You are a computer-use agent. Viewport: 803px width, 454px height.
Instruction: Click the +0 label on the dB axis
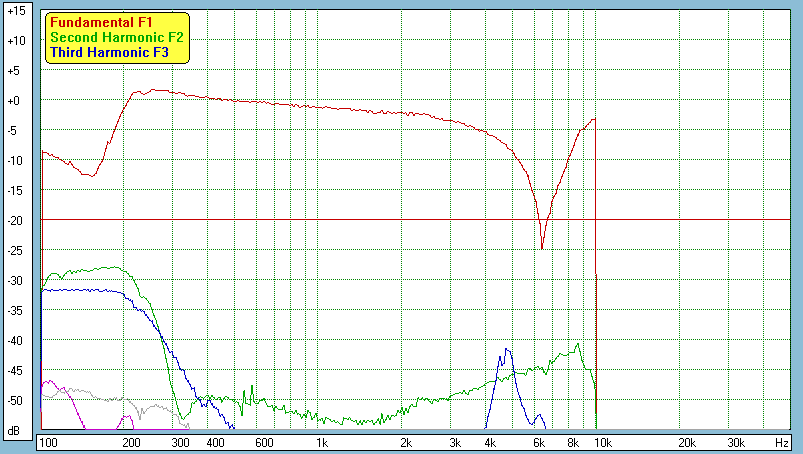[16, 100]
